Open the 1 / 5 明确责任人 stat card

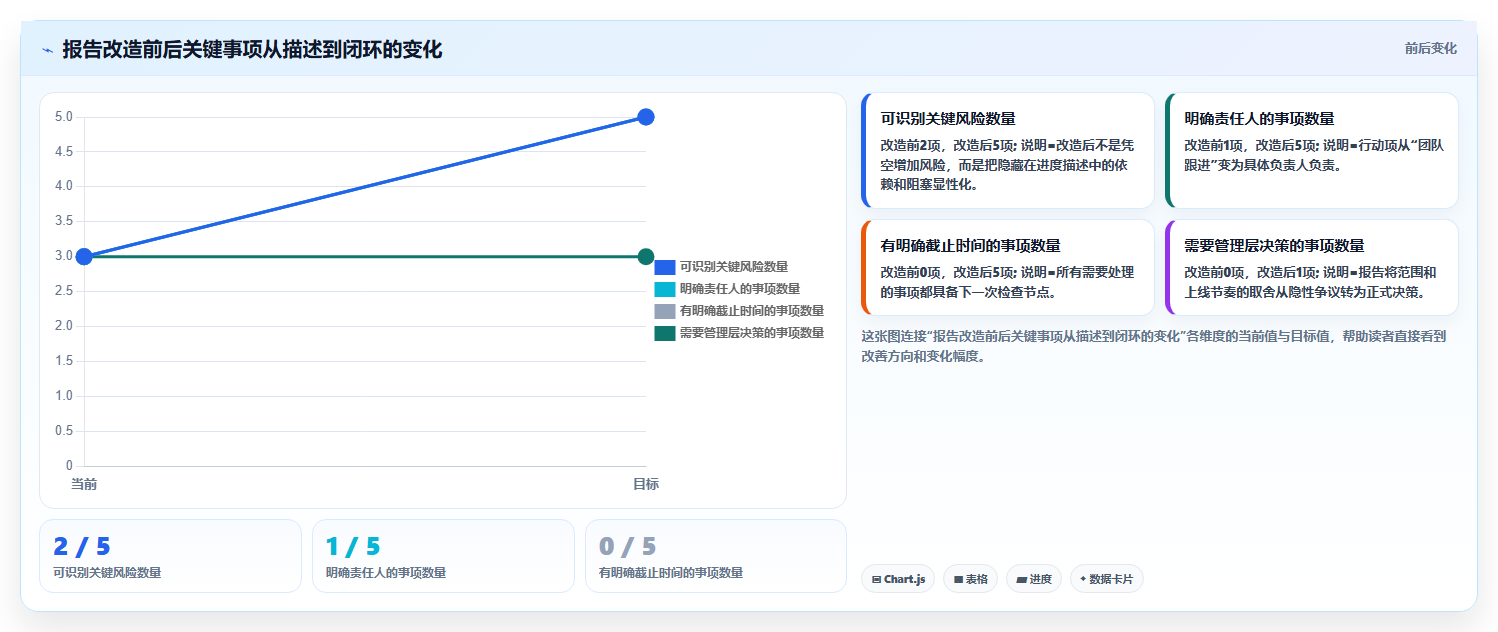click(x=443, y=556)
